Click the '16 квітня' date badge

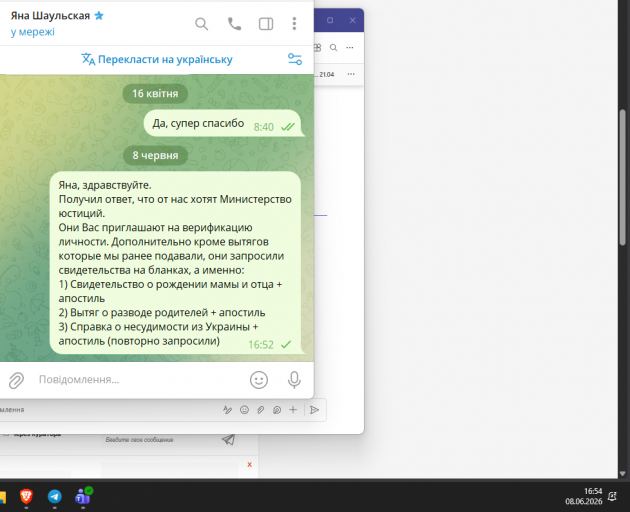point(155,94)
